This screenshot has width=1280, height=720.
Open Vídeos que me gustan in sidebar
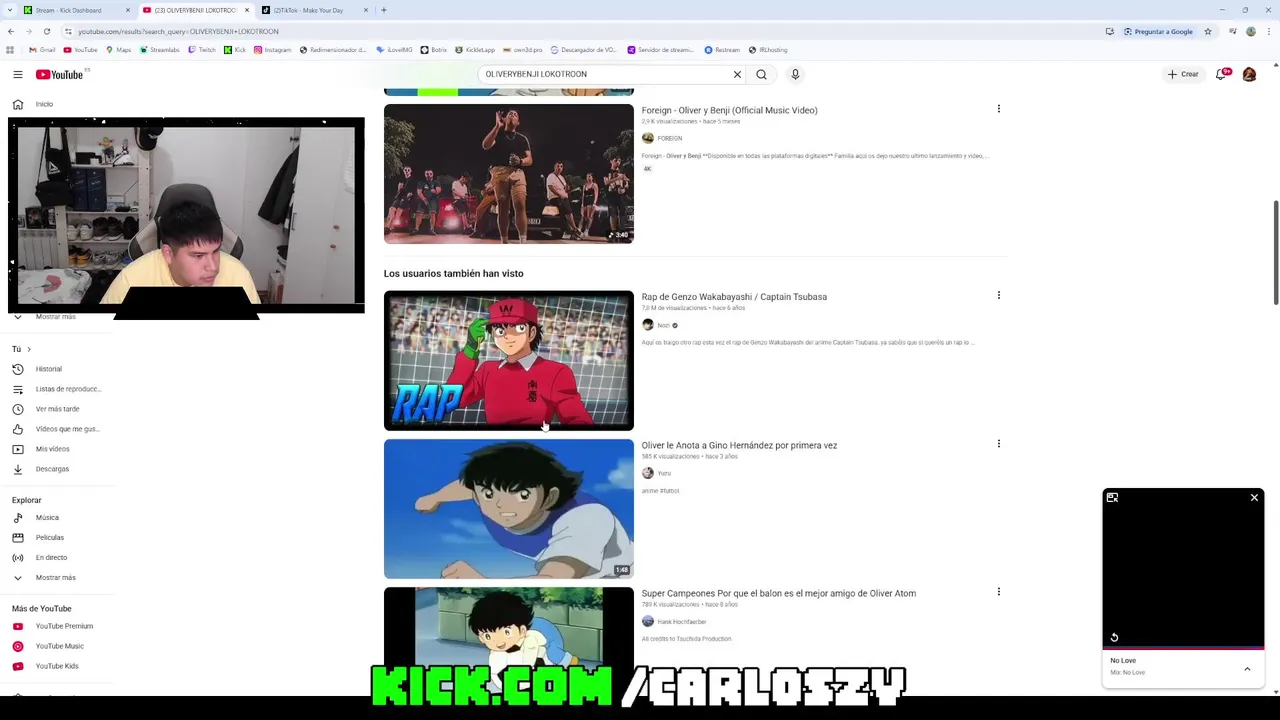(57, 429)
